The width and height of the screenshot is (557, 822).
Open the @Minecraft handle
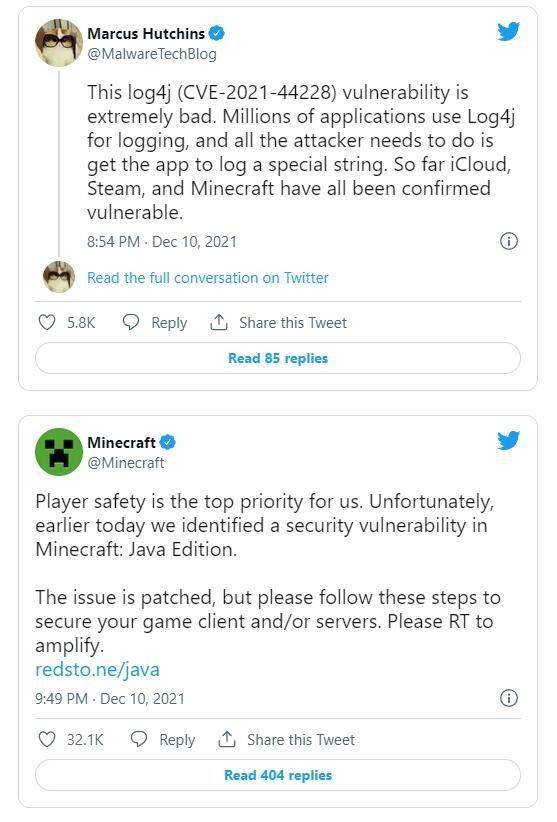tap(126, 463)
